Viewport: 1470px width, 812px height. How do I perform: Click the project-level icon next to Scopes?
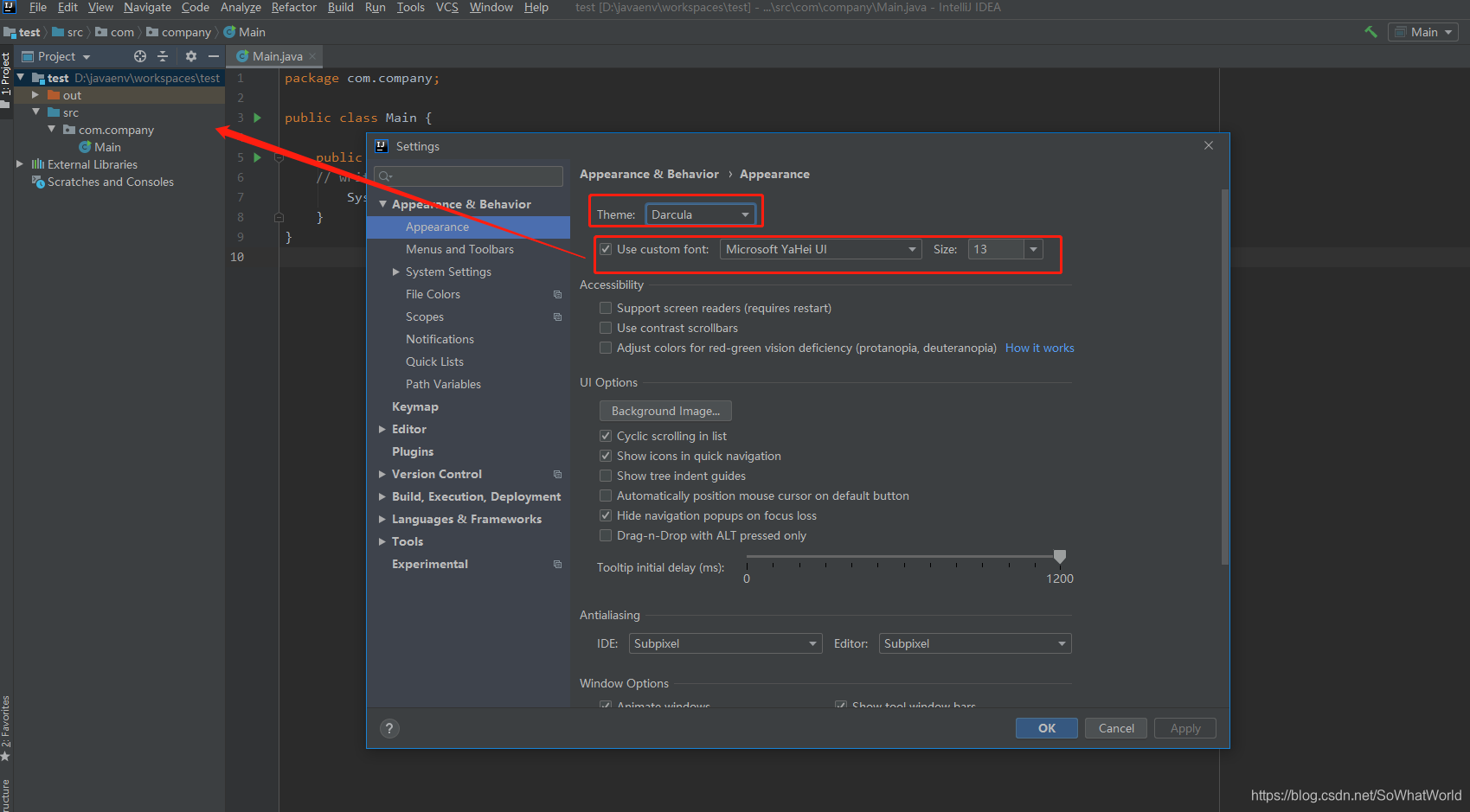click(557, 317)
